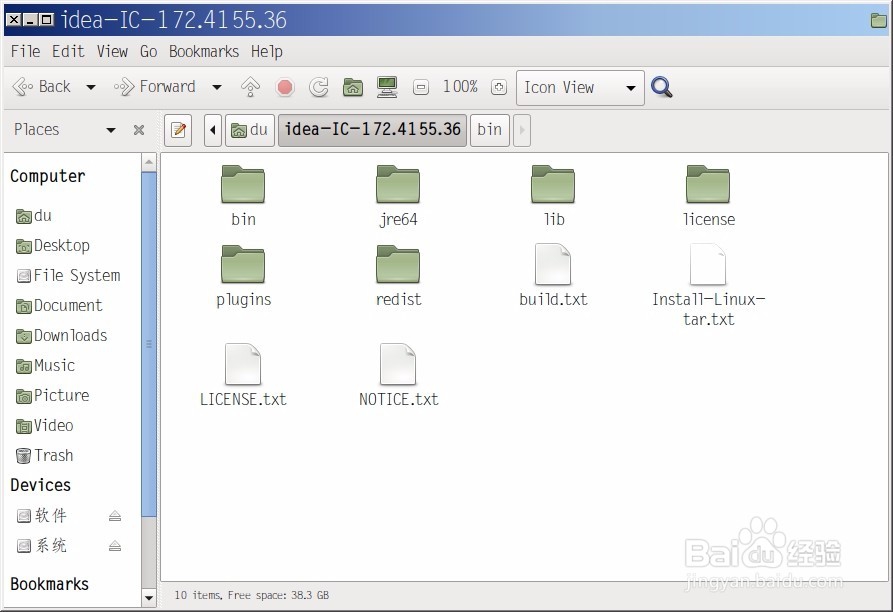Select Picture in Places sidebar

click(x=52, y=396)
